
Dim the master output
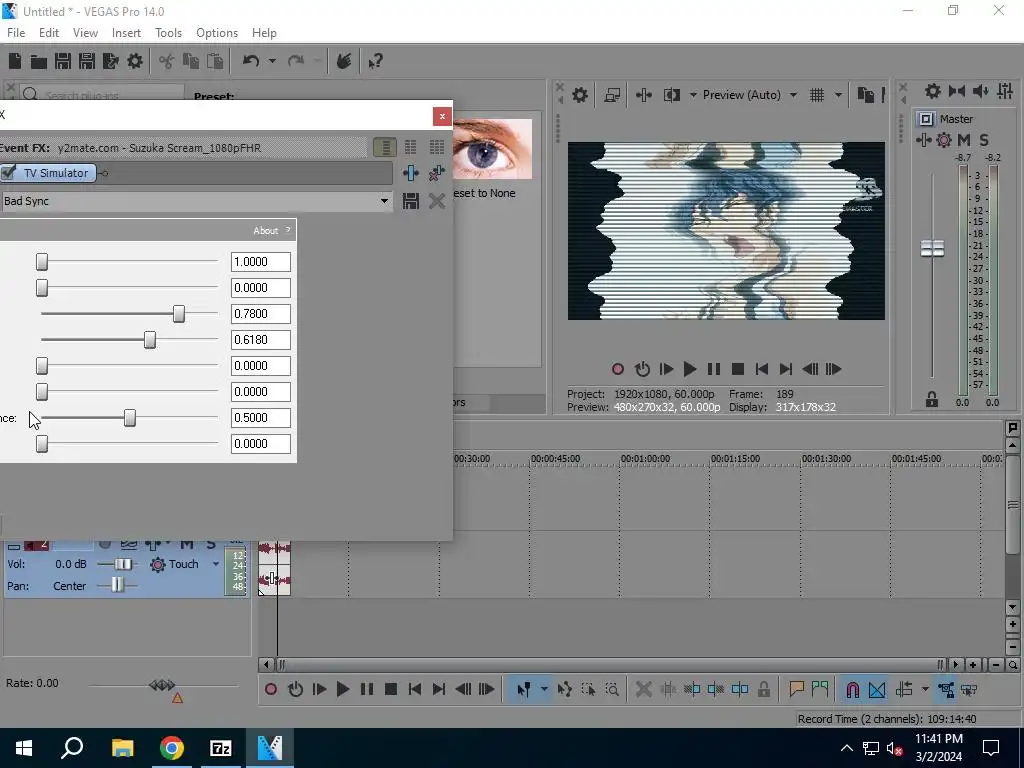[x=980, y=91]
